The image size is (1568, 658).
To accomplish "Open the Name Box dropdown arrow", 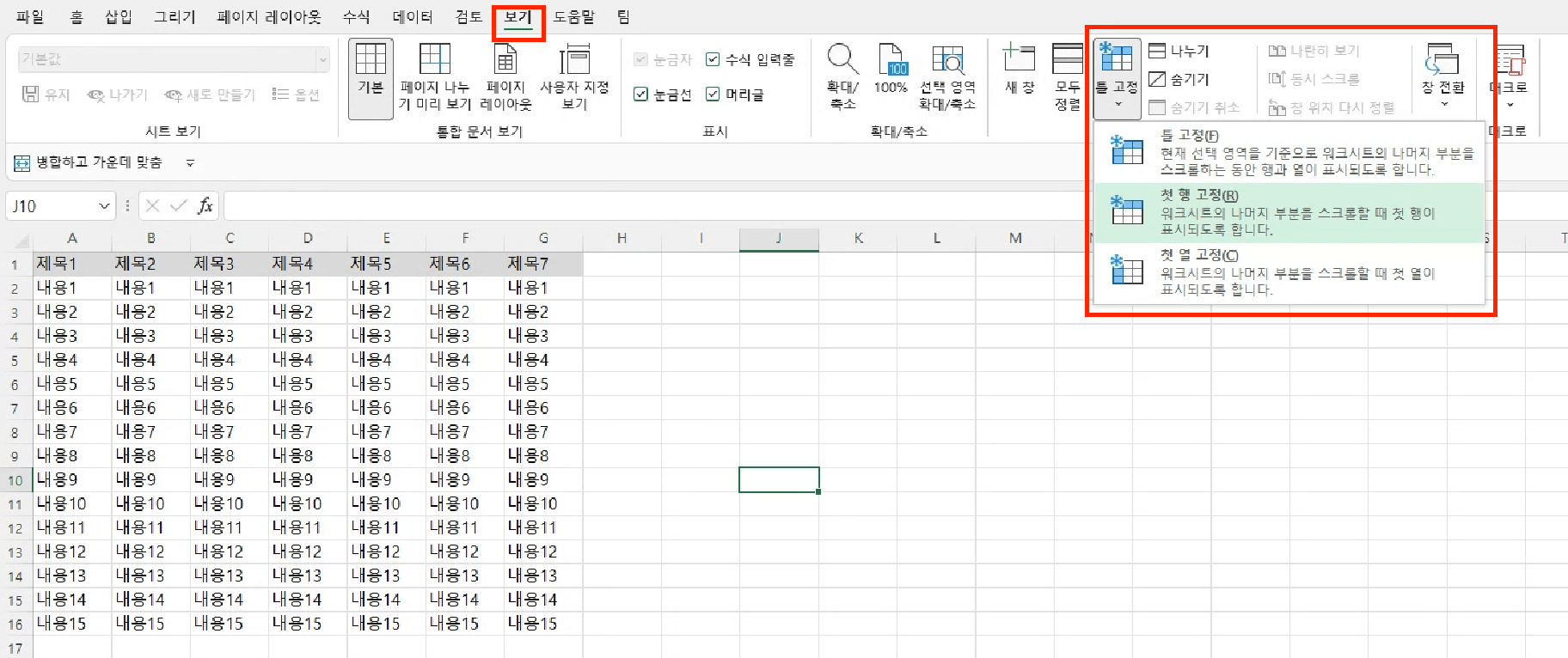I will point(104,206).
